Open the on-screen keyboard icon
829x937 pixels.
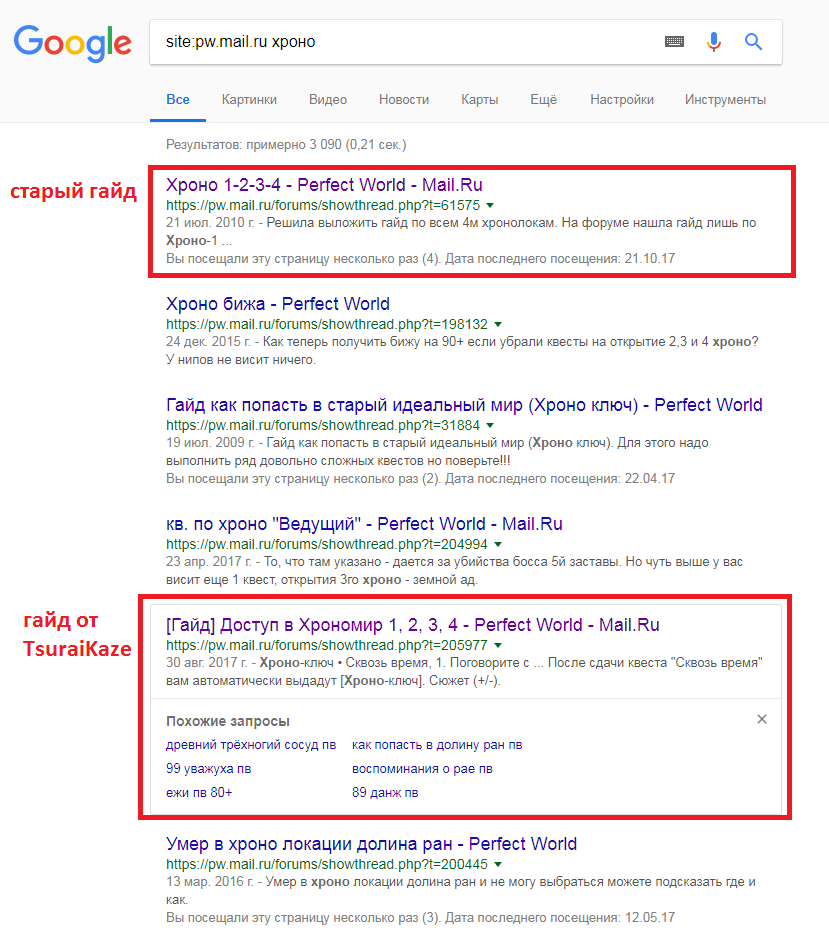(x=674, y=42)
